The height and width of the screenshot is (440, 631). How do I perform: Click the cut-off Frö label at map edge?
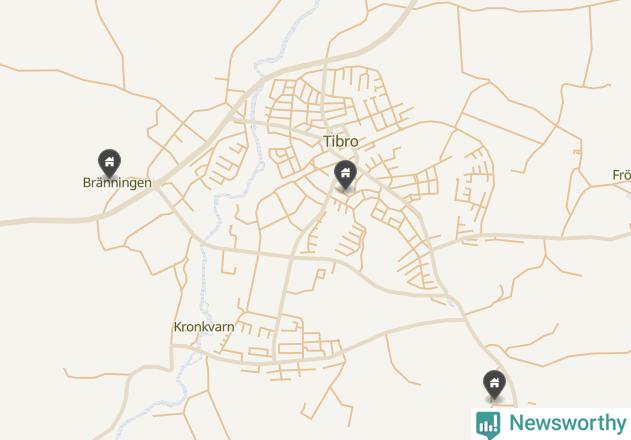tap(621, 175)
